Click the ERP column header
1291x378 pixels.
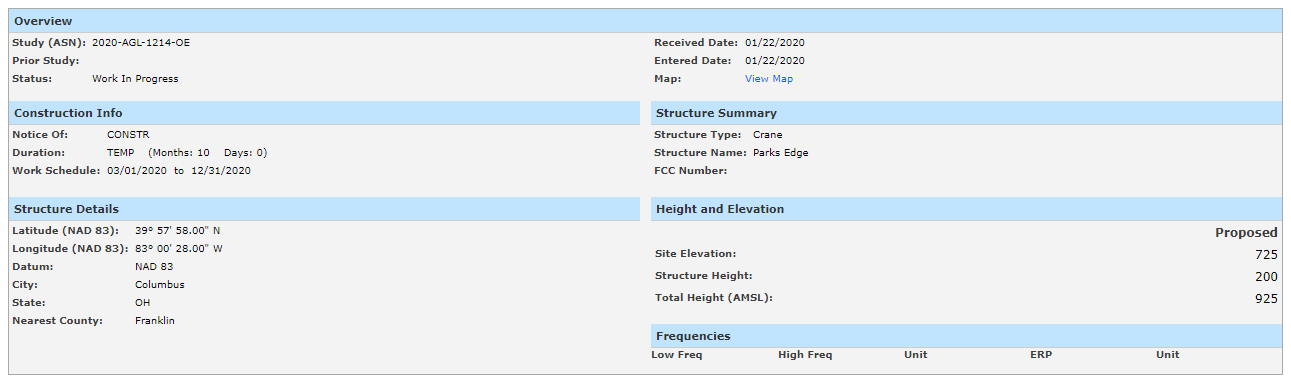(1041, 355)
